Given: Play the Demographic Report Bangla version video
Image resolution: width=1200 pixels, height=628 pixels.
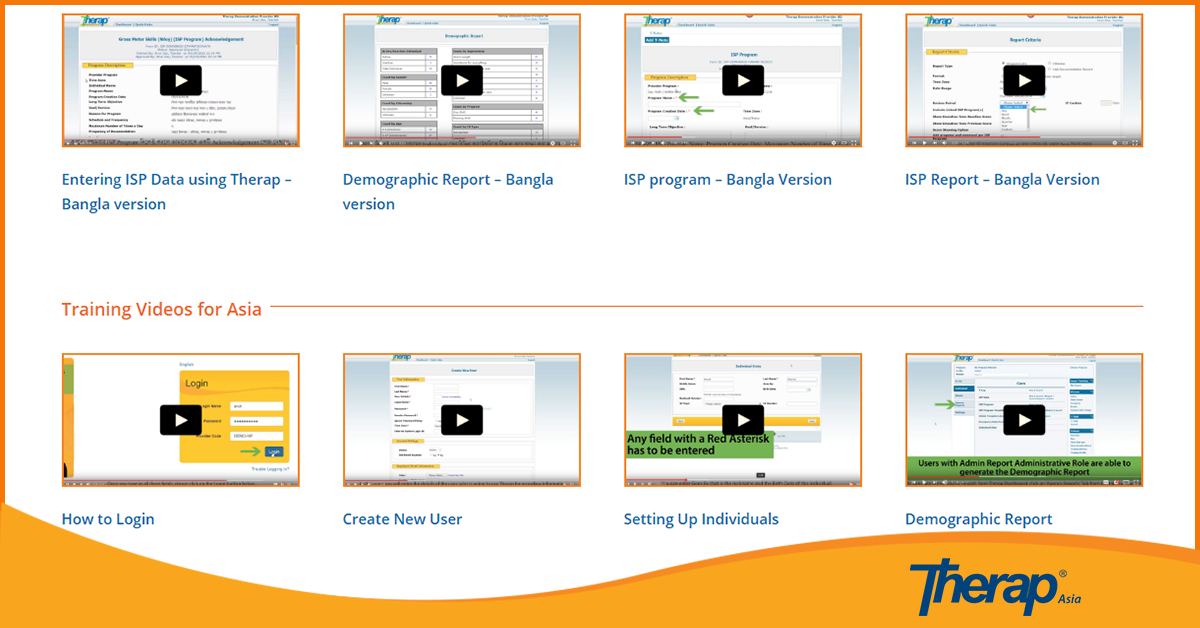Looking at the screenshot, I should [x=461, y=81].
